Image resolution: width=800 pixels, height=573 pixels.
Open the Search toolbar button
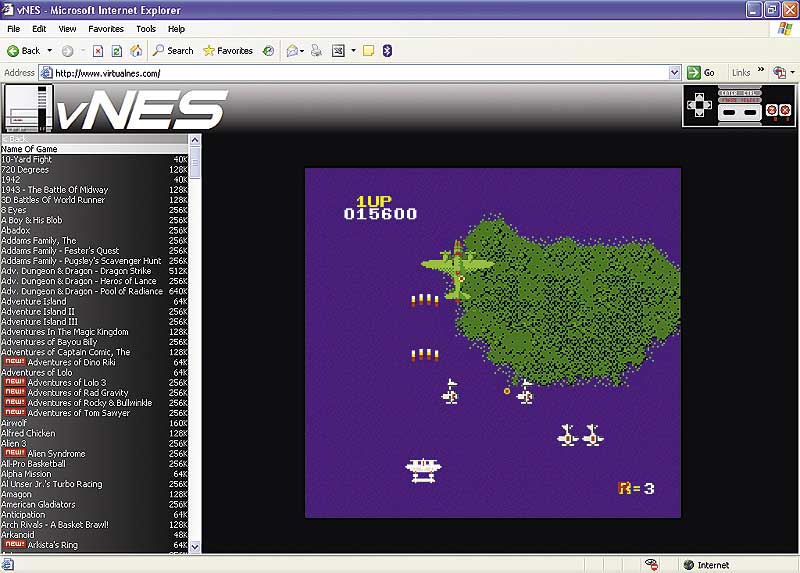(173, 51)
